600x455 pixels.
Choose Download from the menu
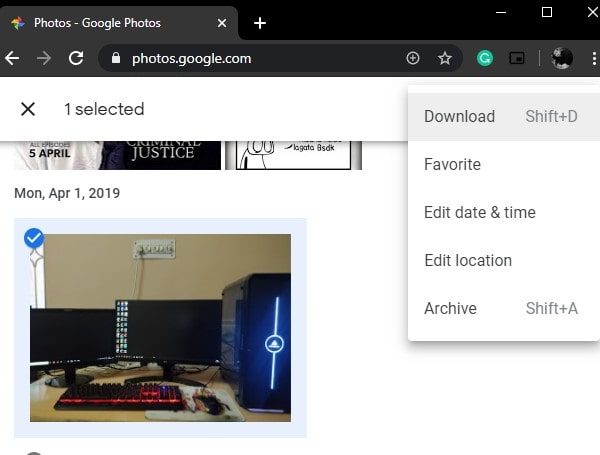click(504, 116)
